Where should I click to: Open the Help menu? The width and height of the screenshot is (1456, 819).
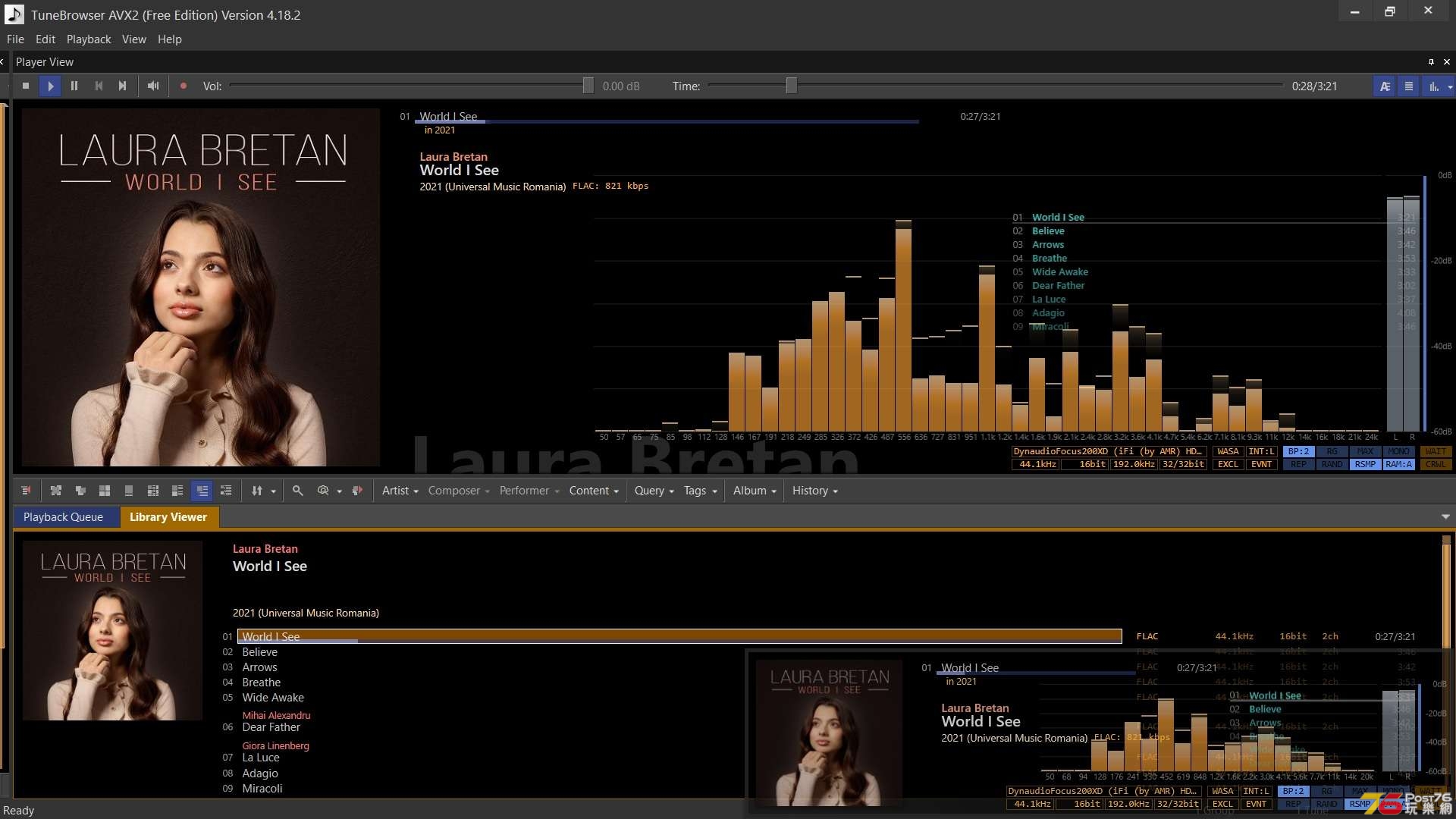[x=170, y=39]
